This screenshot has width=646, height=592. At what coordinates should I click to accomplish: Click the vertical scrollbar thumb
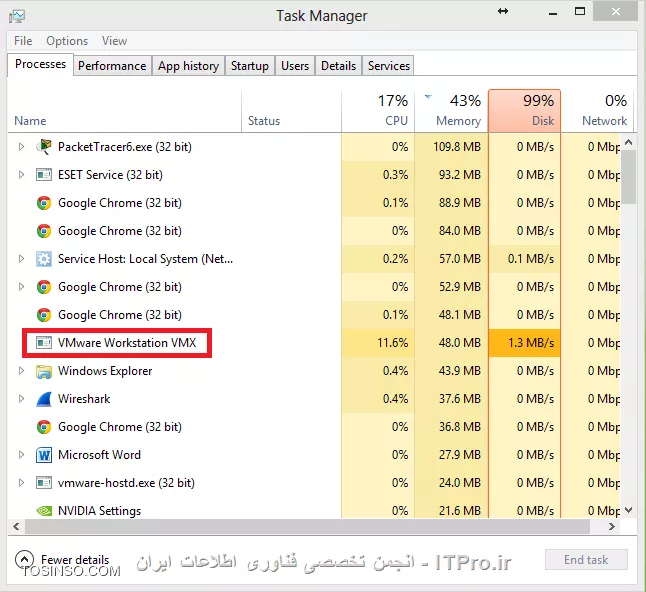(629, 177)
